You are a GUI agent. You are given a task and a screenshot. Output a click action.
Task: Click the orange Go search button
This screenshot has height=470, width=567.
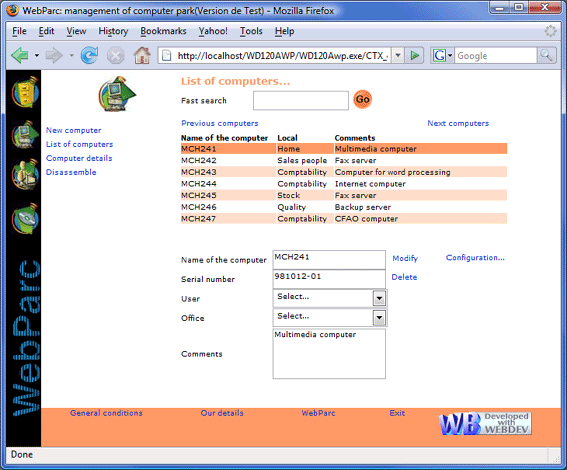point(362,99)
